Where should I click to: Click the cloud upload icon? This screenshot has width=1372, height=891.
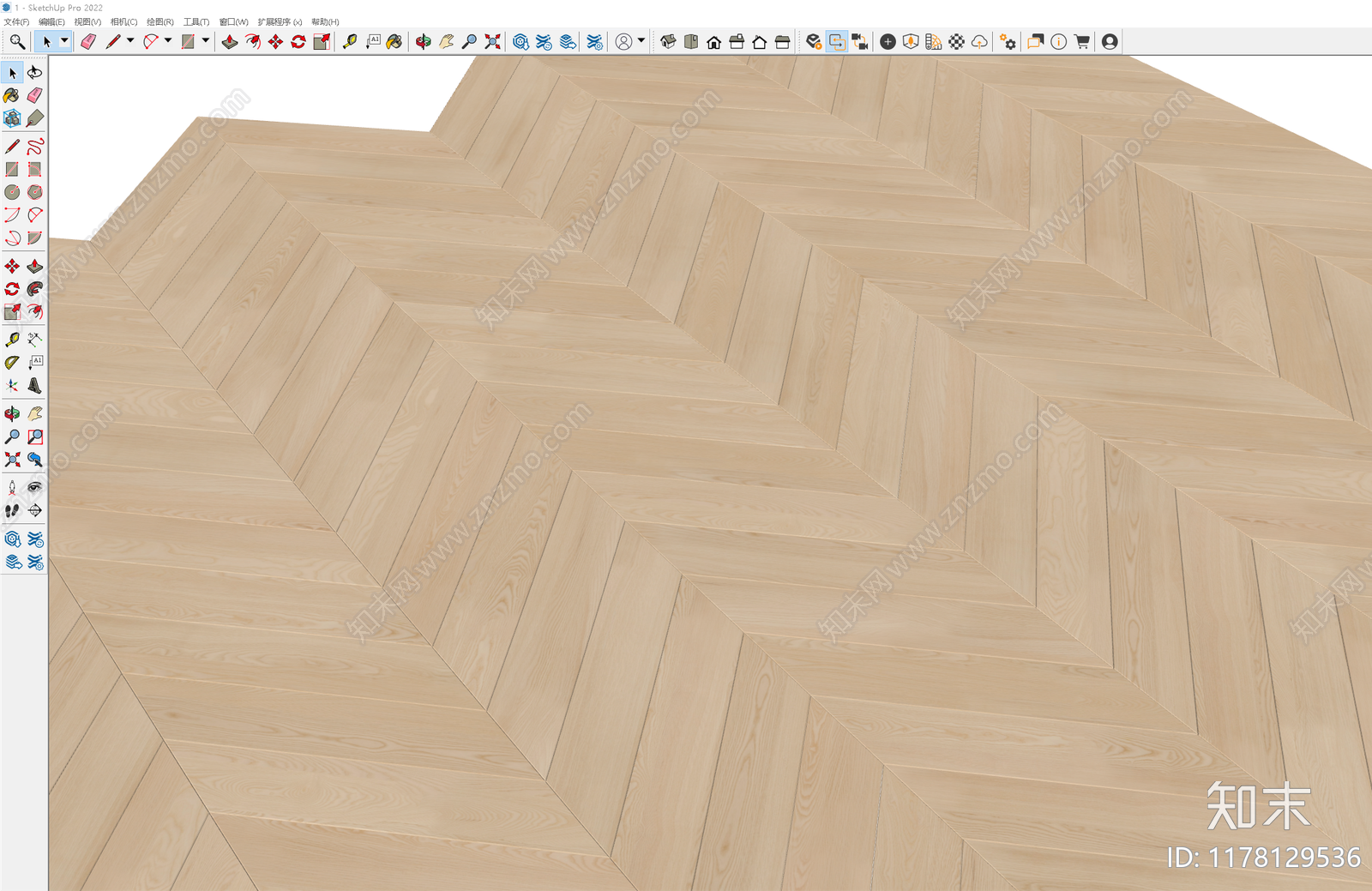pos(979,41)
